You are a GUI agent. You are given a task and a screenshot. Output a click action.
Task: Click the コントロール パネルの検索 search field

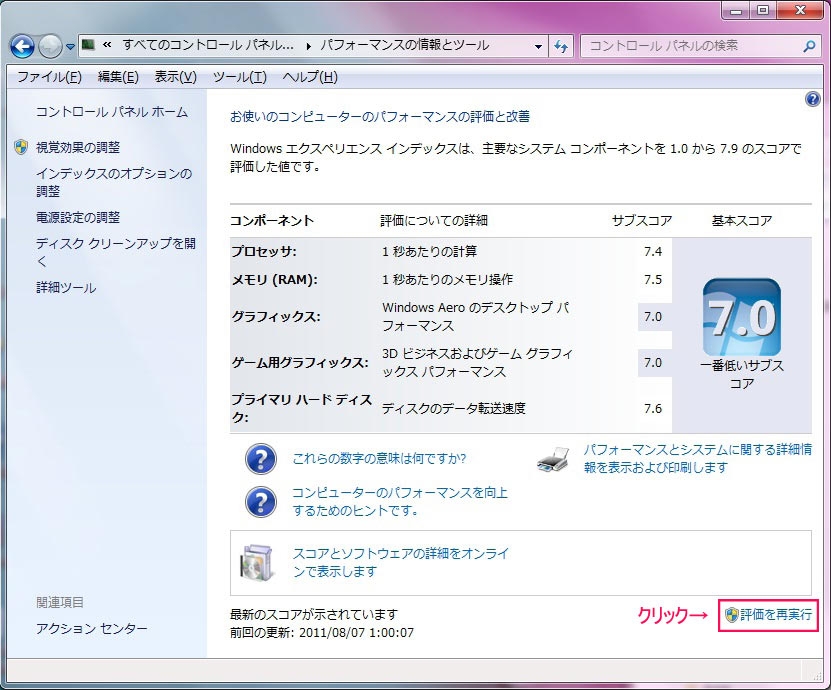690,46
